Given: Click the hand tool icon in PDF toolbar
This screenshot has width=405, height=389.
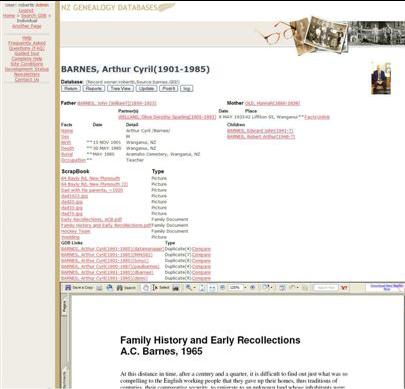Looking at the screenshot, I should tap(146, 288).
